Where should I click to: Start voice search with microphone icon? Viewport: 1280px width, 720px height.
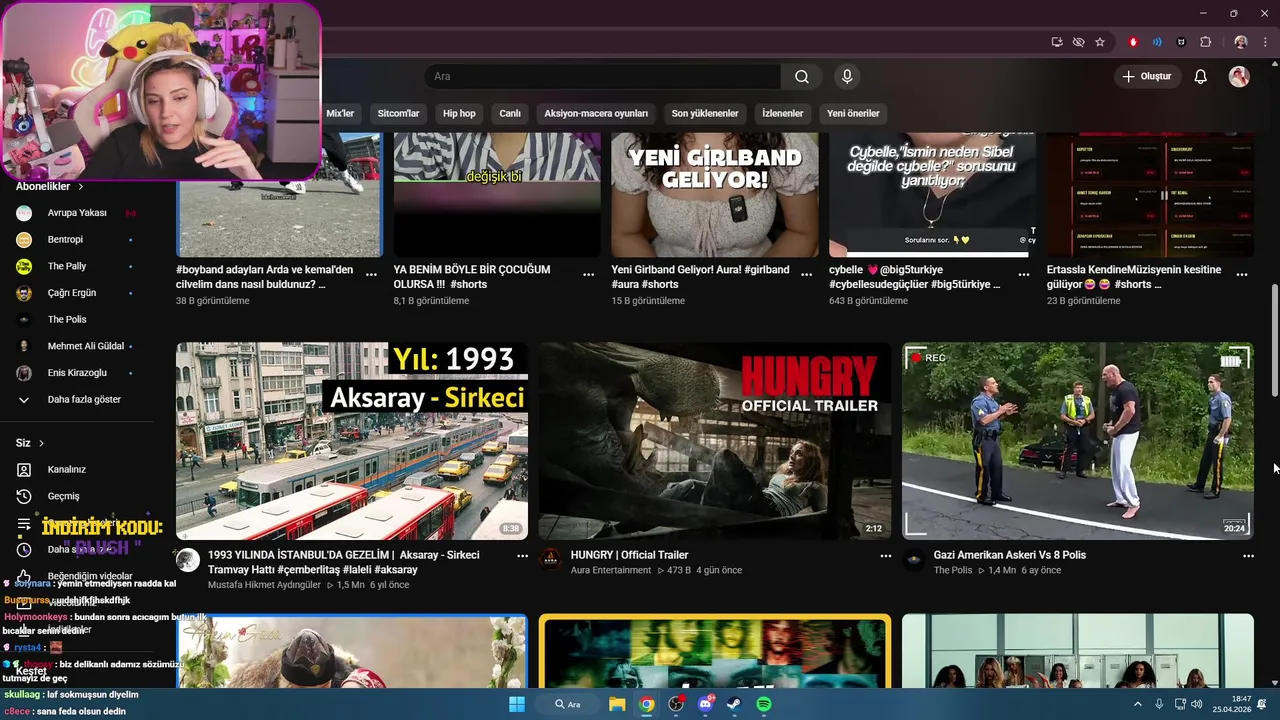[847, 77]
